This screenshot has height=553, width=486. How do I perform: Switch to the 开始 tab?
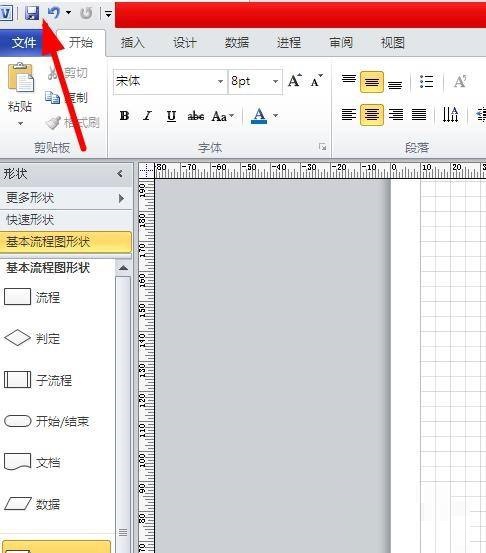click(x=81, y=42)
